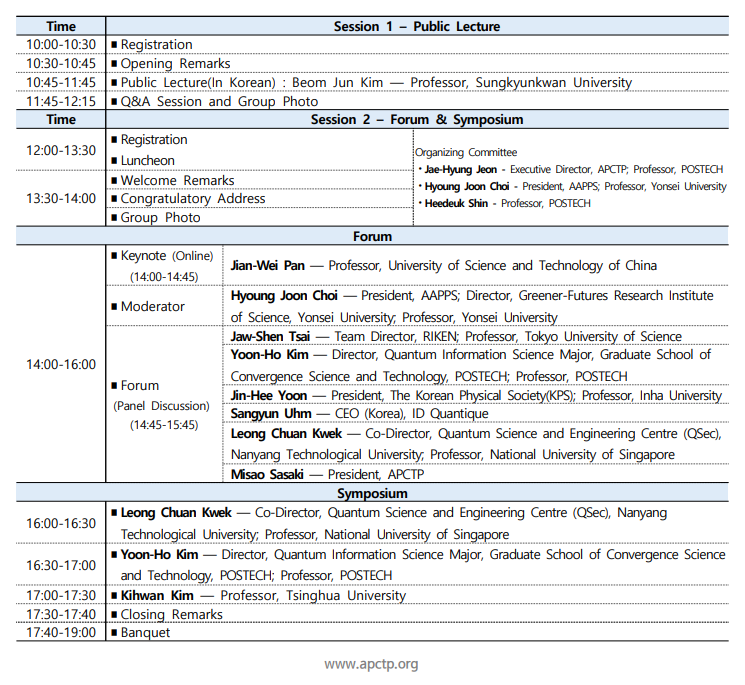
Task: Click panelist Sangyun Uhm's name
Action: point(273,414)
